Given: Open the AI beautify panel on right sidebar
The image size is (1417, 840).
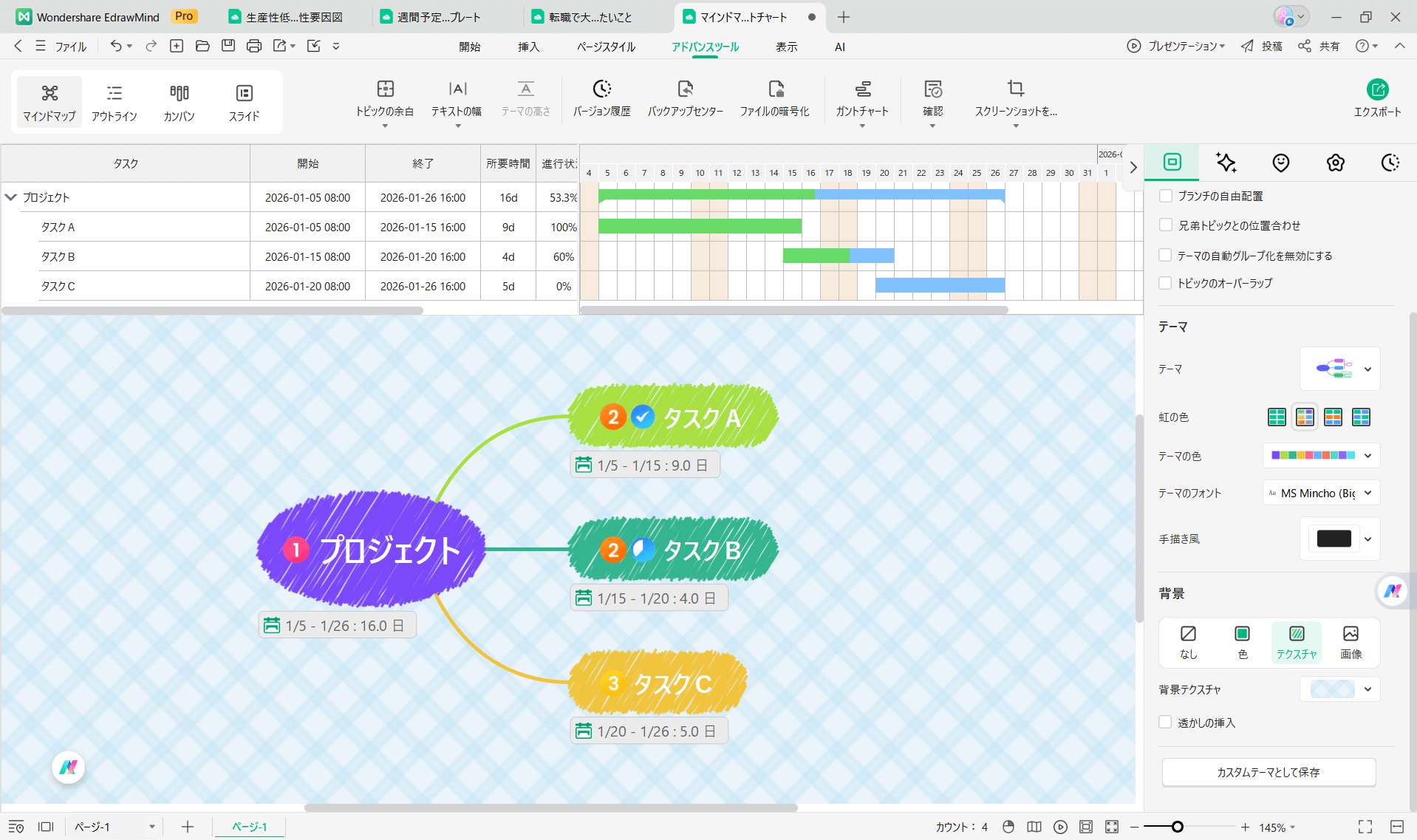Looking at the screenshot, I should point(1226,163).
